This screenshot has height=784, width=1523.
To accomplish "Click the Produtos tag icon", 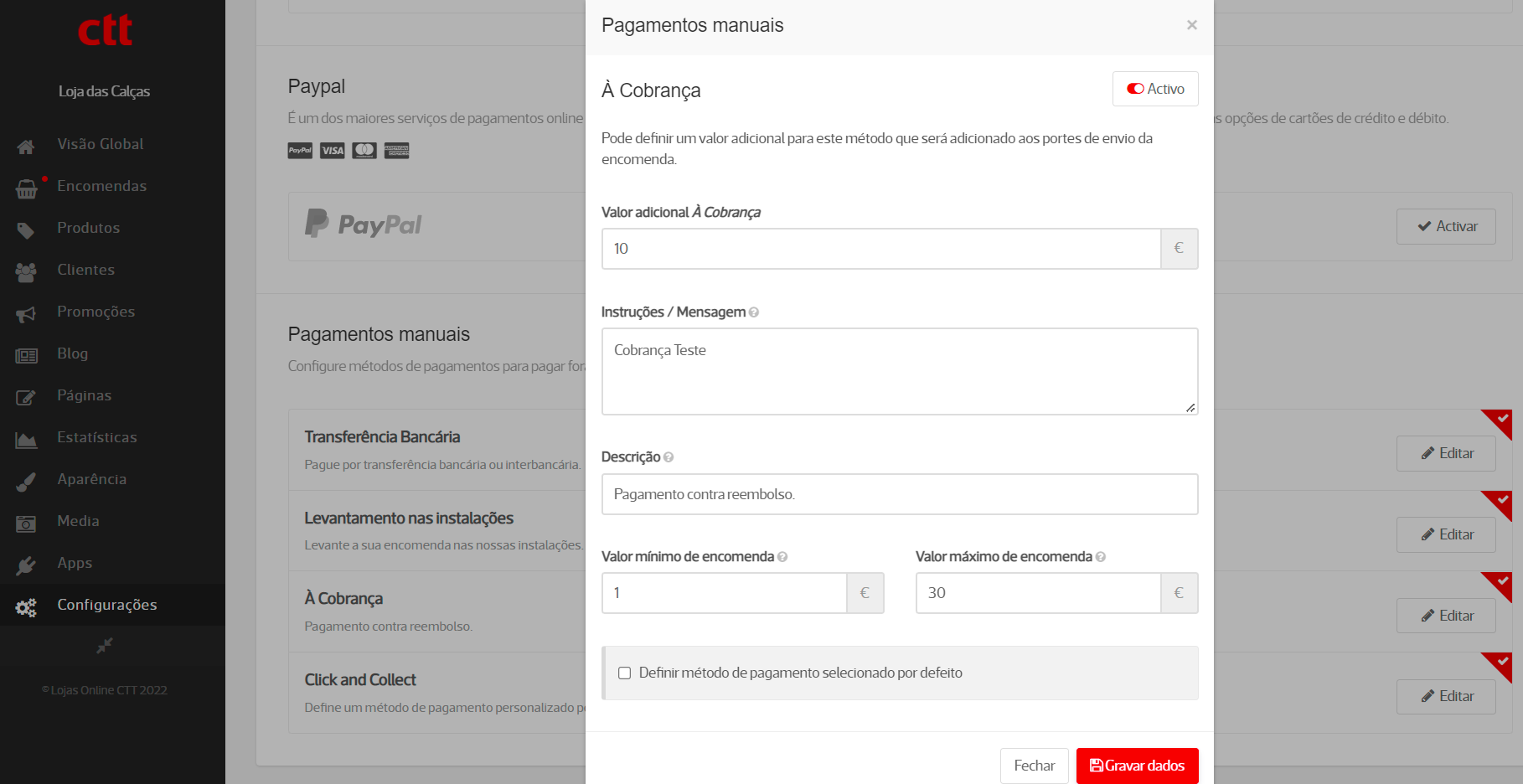I will coord(26,230).
